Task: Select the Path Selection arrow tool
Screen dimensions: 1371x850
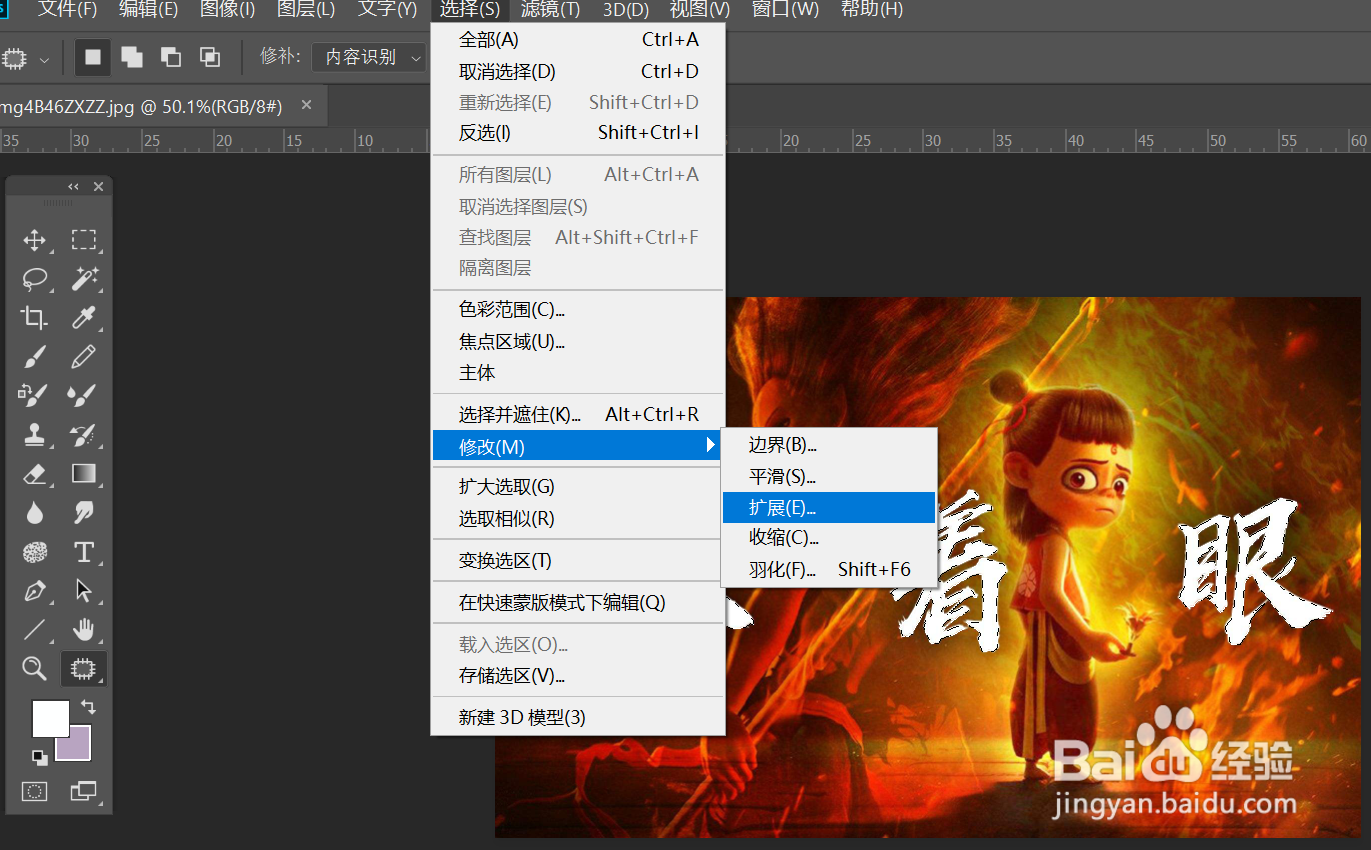Action: (x=84, y=591)
